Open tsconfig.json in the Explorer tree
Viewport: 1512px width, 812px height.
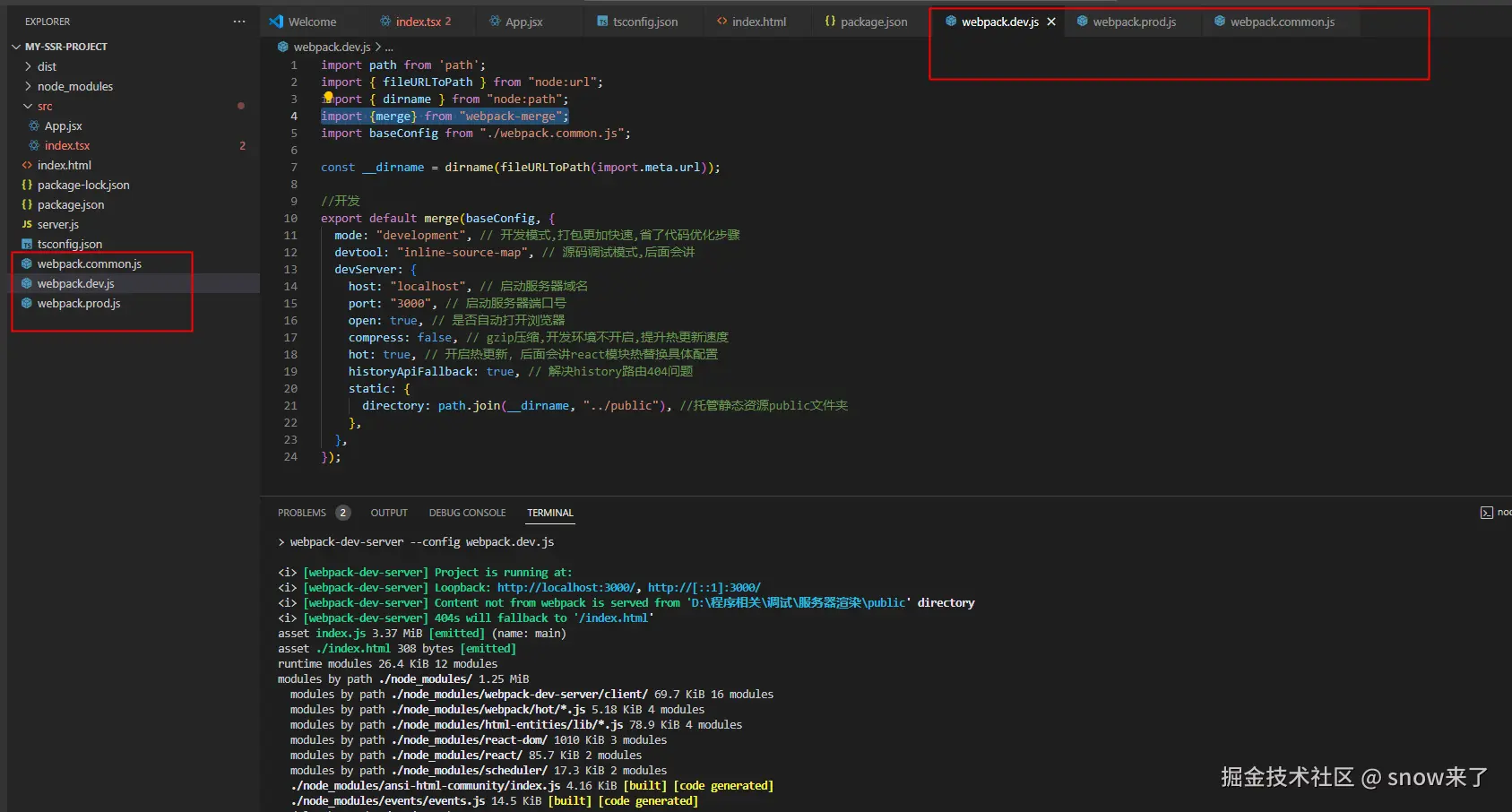pos(70,244)
